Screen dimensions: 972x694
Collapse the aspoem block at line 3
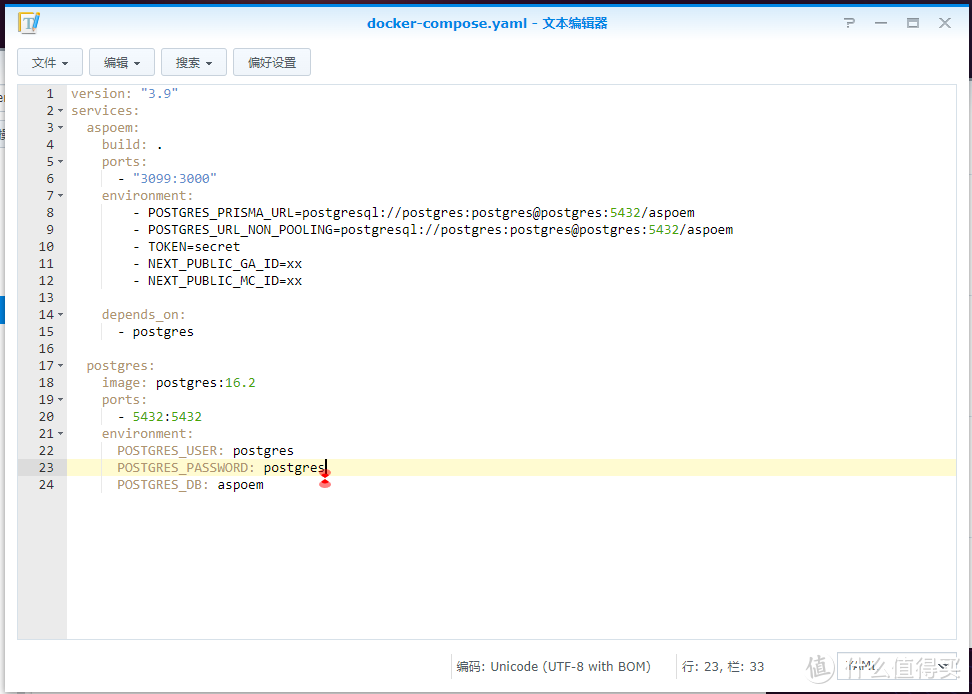[61, 128]
